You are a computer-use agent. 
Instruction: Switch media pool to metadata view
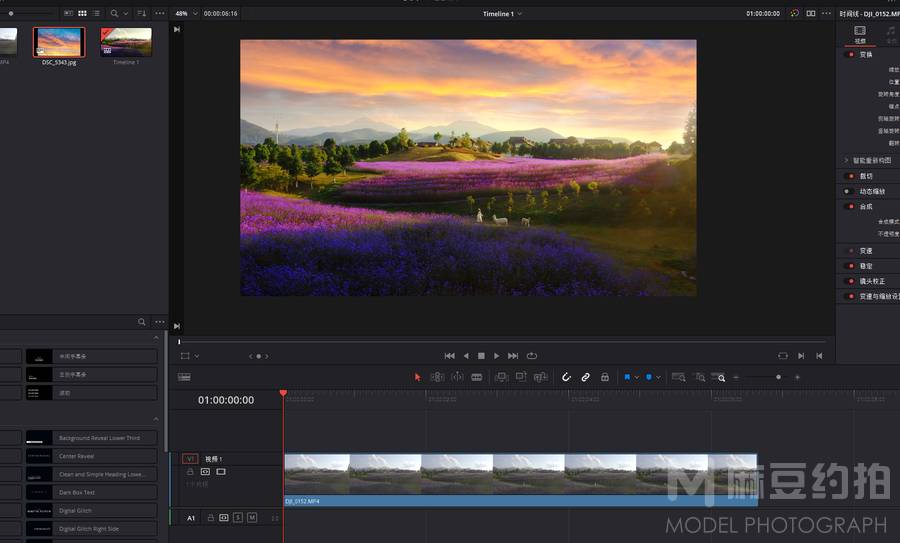pyautogui.click(x=68, y=13)
